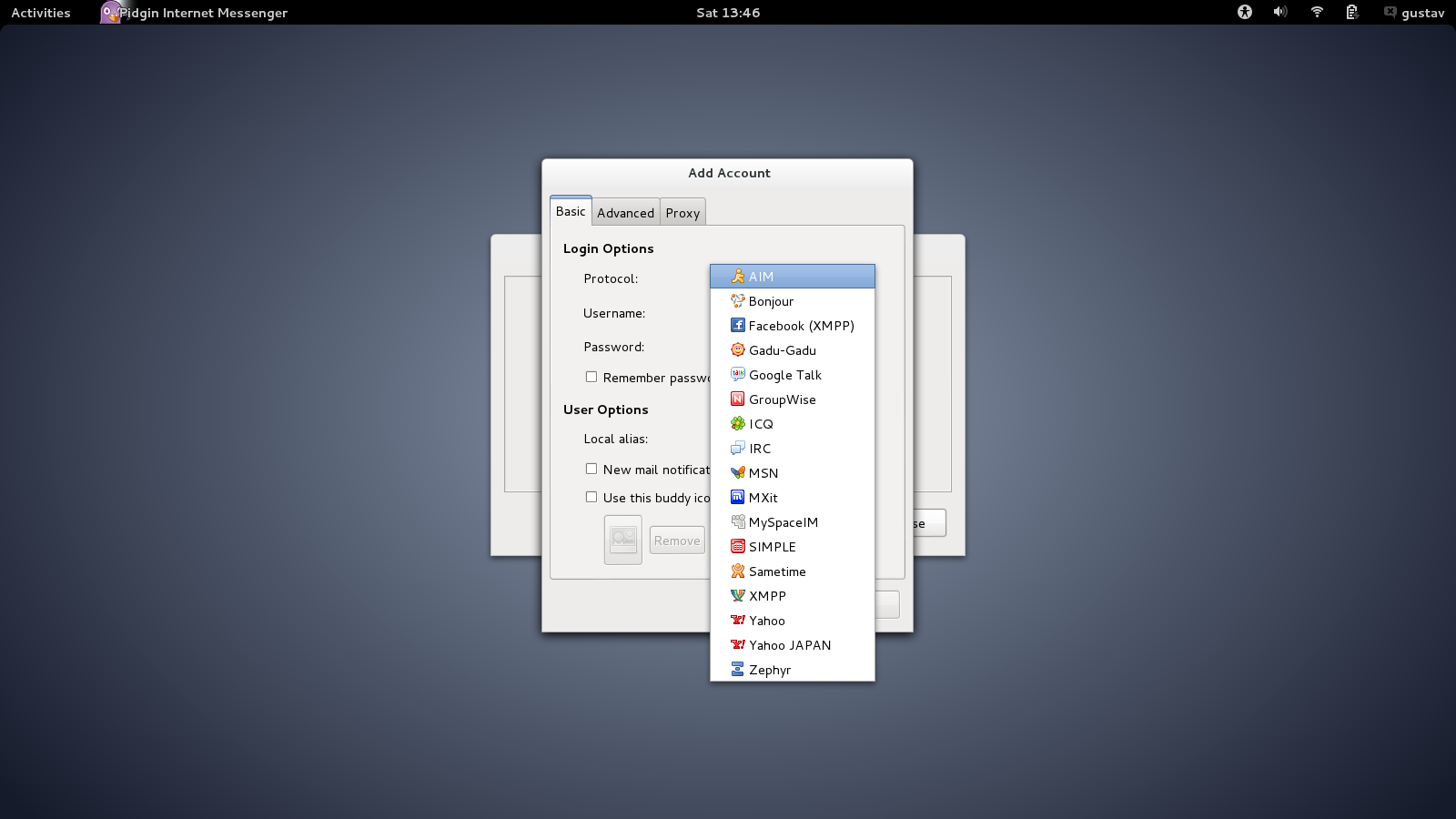
Task: Click the Remove buddy icon button
Action: [677, 540]
